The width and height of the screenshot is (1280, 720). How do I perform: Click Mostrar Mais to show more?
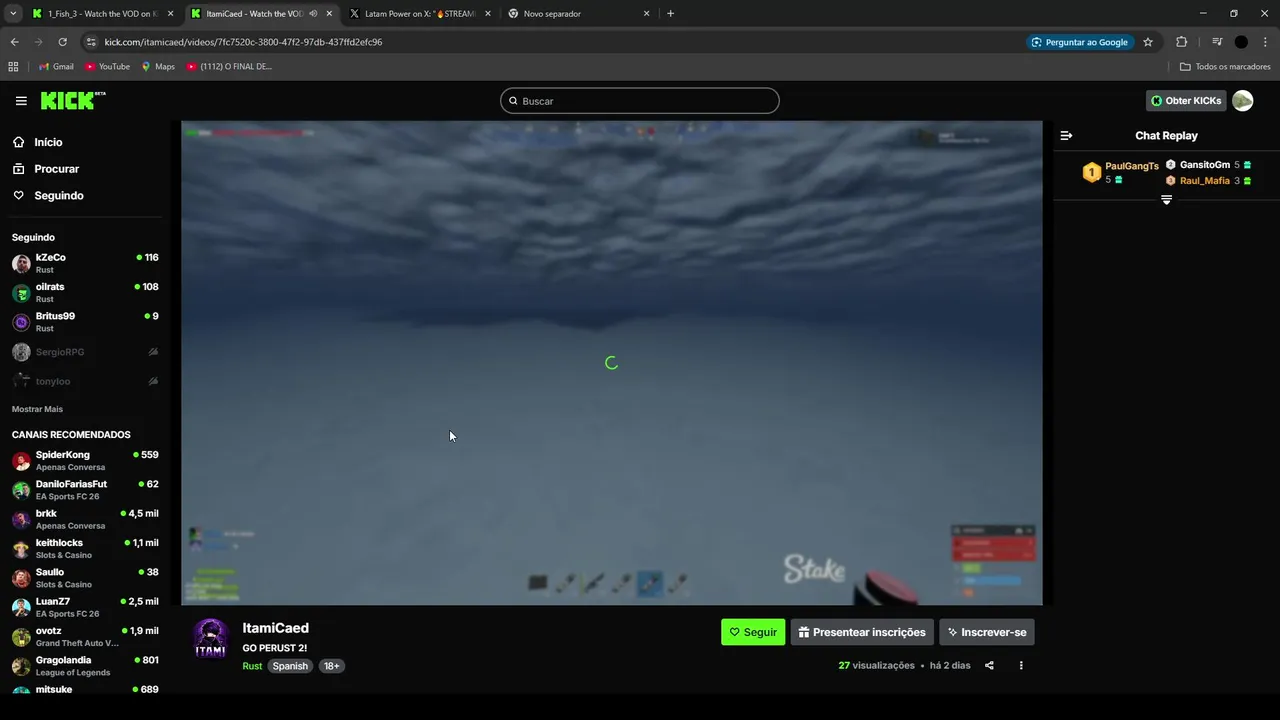point(37,409)
